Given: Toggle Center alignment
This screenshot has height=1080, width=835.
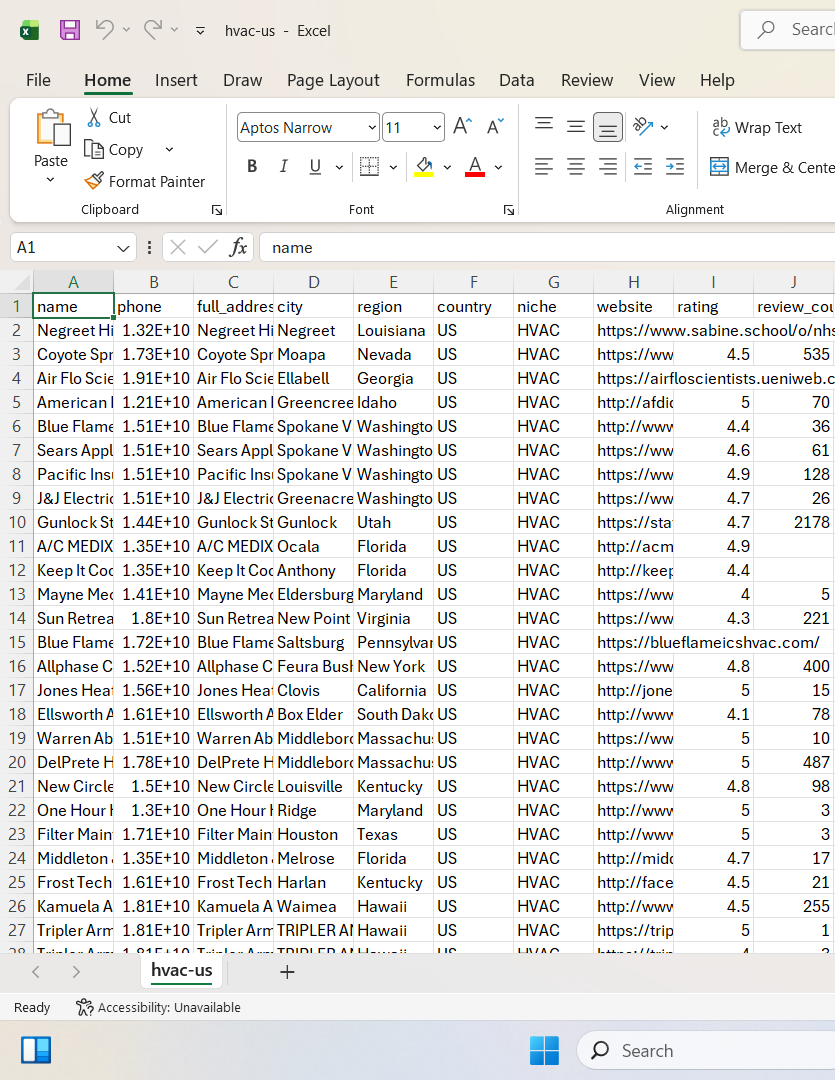Looking at the screenshot, I should point(575,166).
